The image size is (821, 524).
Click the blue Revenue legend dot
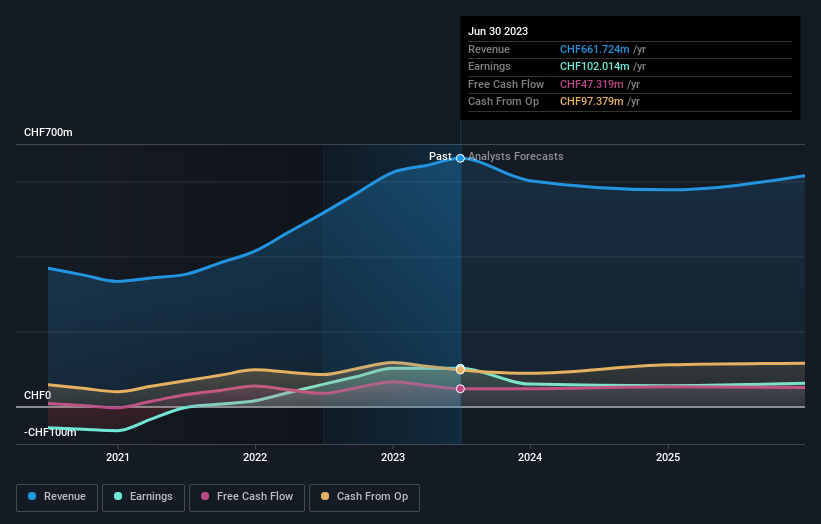click(32, 496)
